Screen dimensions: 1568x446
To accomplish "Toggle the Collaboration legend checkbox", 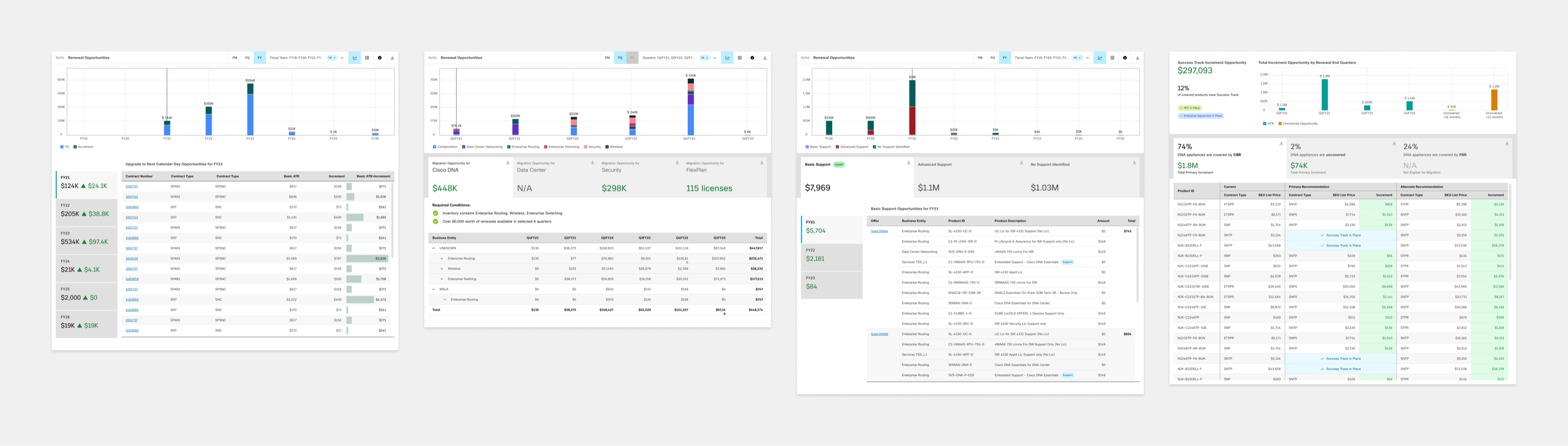I will 435,147.
